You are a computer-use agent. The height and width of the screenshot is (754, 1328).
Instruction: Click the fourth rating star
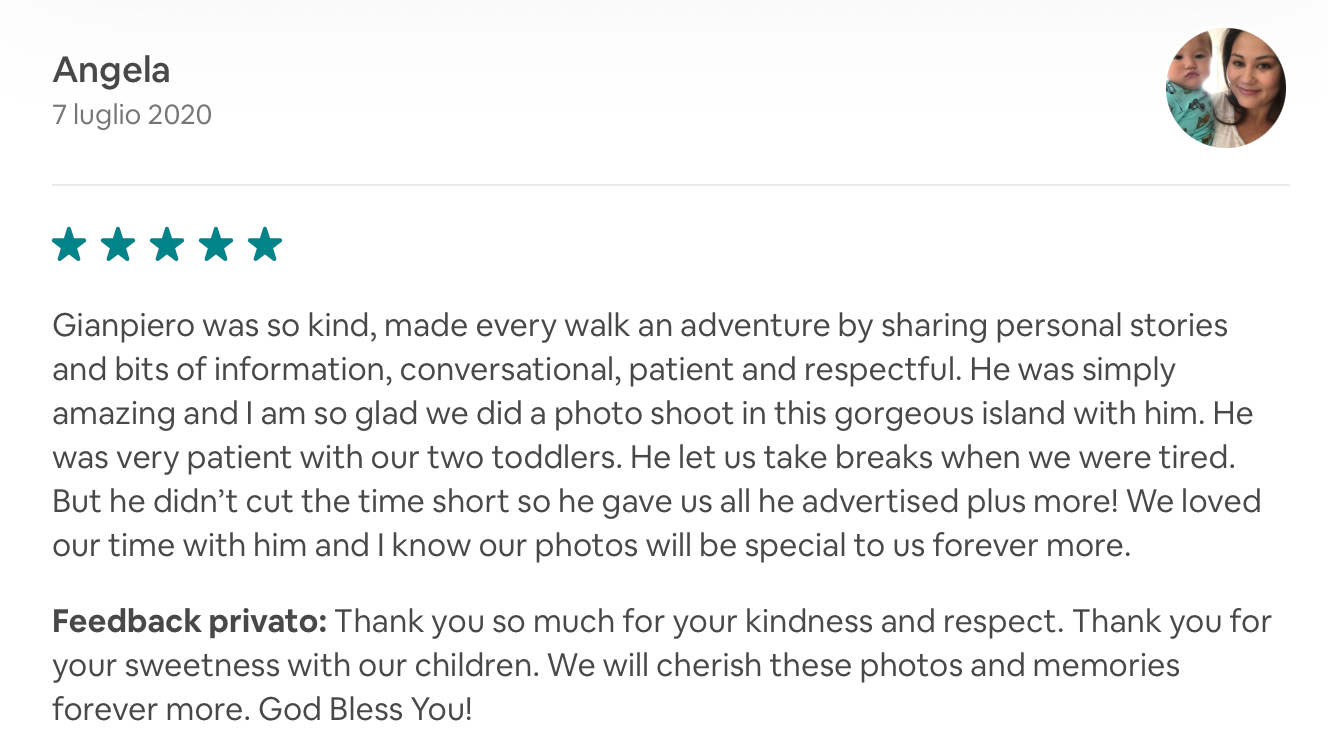click(216, 244)
